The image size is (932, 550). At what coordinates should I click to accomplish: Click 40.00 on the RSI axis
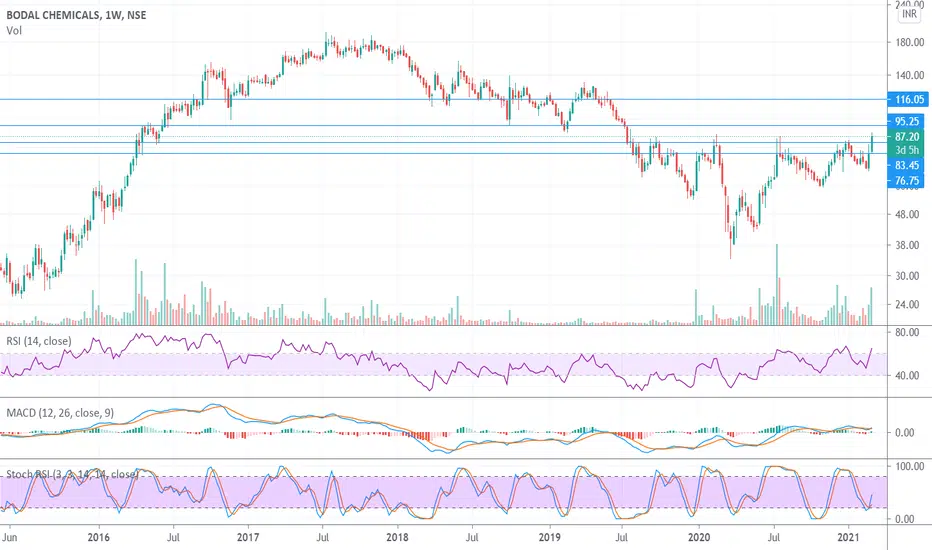tap(907, 376)
